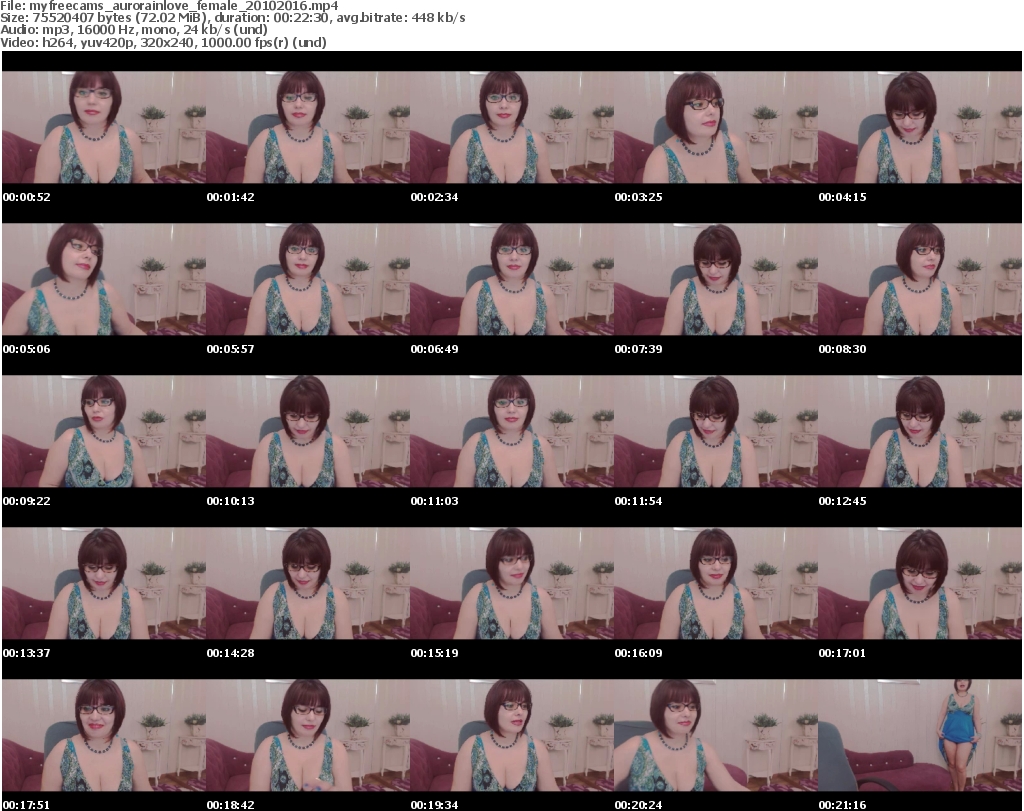Click the thumbnail frame at 00:10:13
This screenshot has height=811, width=1024.
pyautogui.click(x=308, y=431)
